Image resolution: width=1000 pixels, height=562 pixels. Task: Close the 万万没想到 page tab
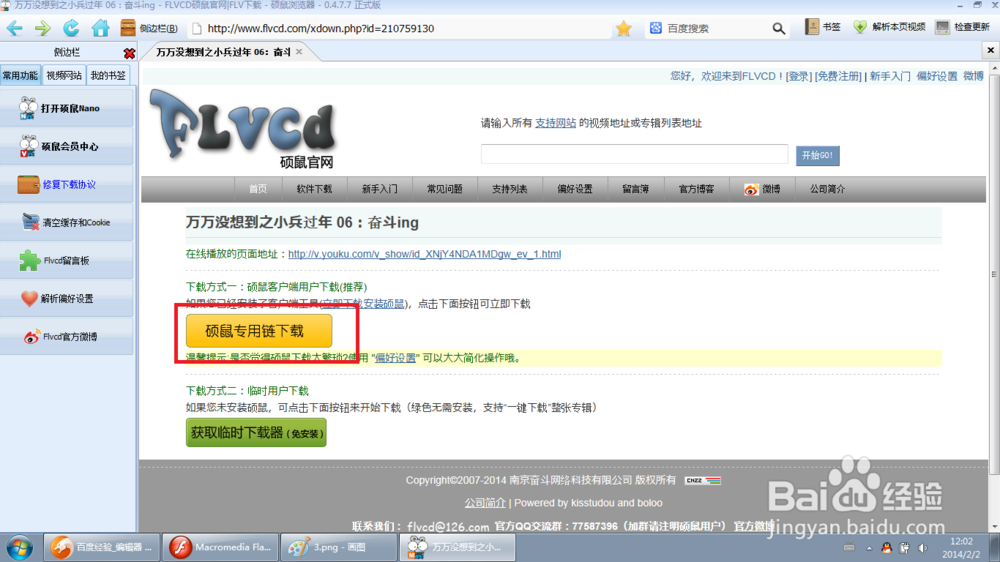click(298, 52)
